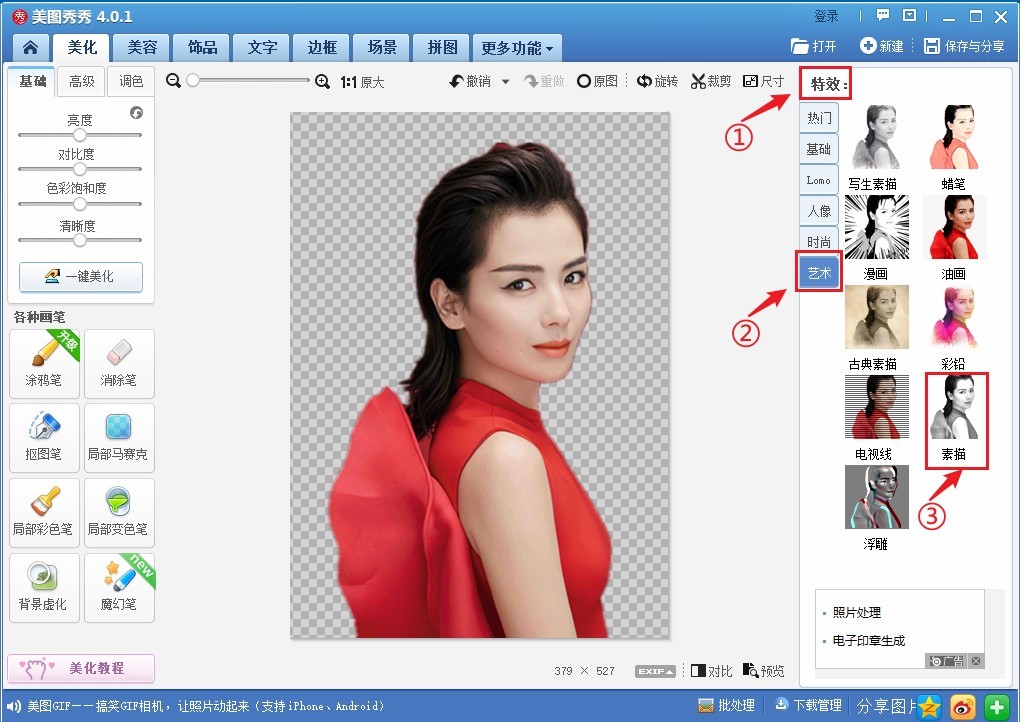Image resolution: width=1020 pixels, height=722 pixels.
Task: Click the home icon tab
Action: point(31,47)
